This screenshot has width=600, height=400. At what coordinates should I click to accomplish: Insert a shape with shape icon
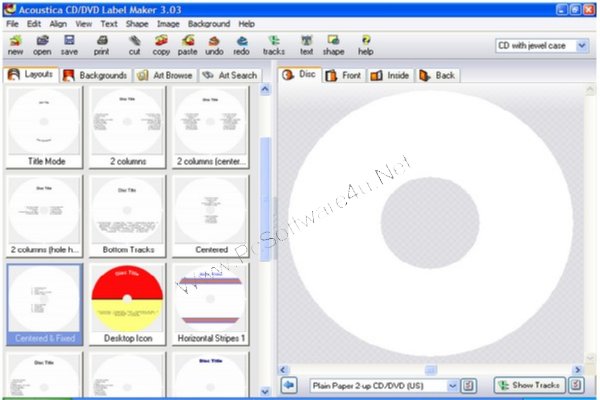click(x=333, y=45)
